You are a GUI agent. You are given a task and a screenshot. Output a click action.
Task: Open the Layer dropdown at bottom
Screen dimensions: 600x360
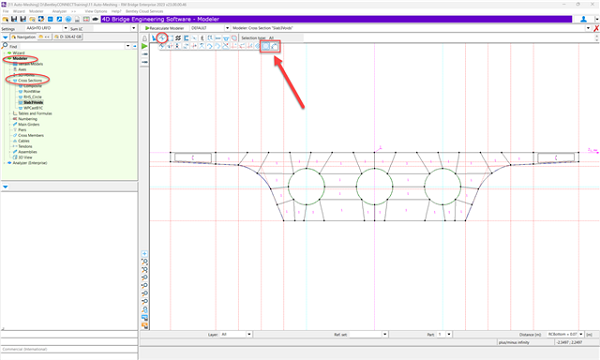point(249,334)
